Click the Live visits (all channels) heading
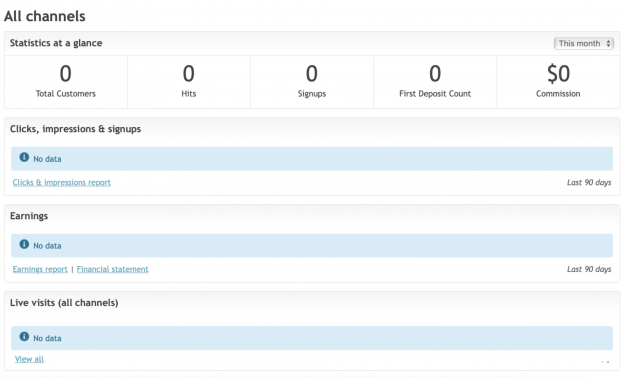627x378 pixels. point(64,303)
